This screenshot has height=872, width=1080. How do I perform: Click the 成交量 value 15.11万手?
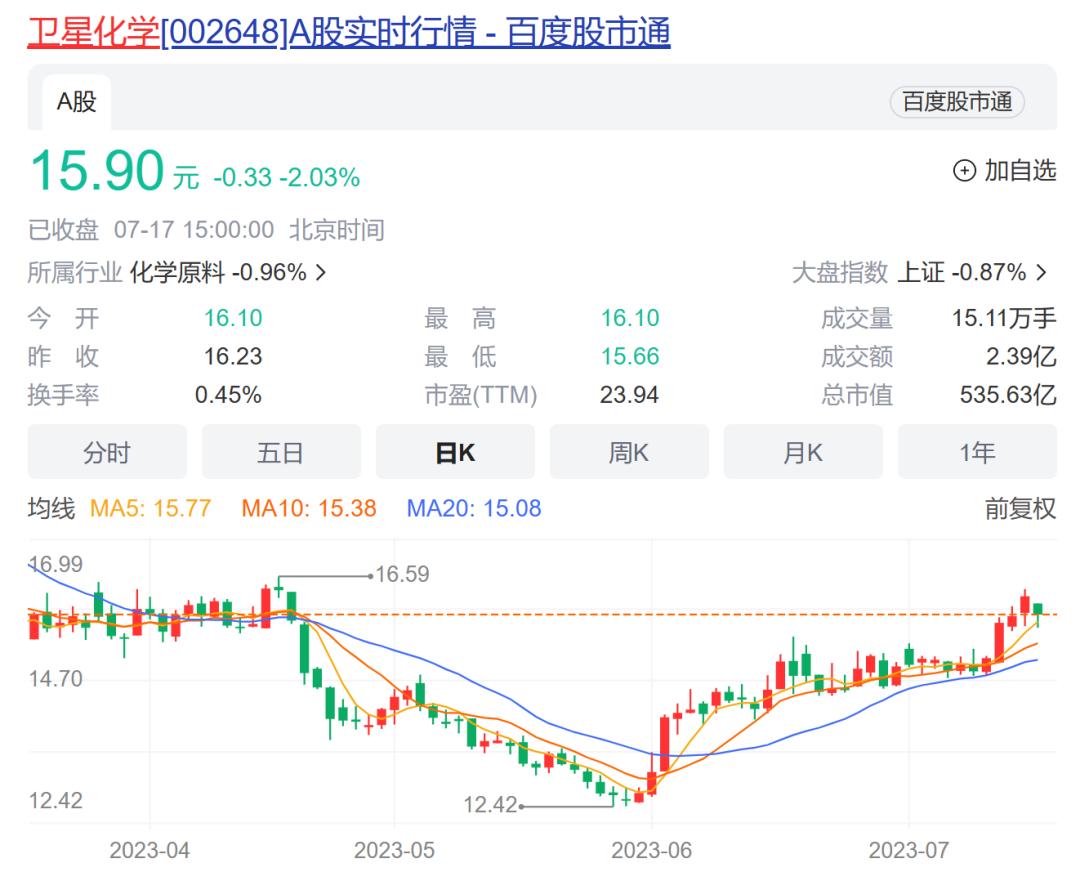coord(1004,318)
